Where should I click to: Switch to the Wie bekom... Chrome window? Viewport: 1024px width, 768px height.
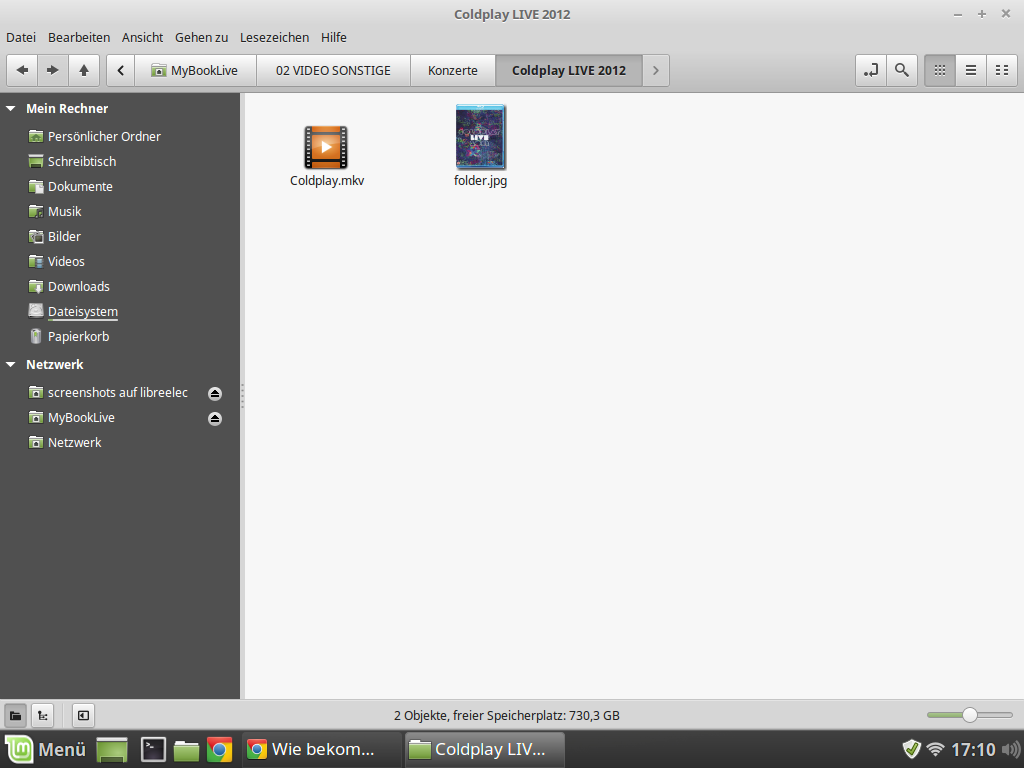321,749
